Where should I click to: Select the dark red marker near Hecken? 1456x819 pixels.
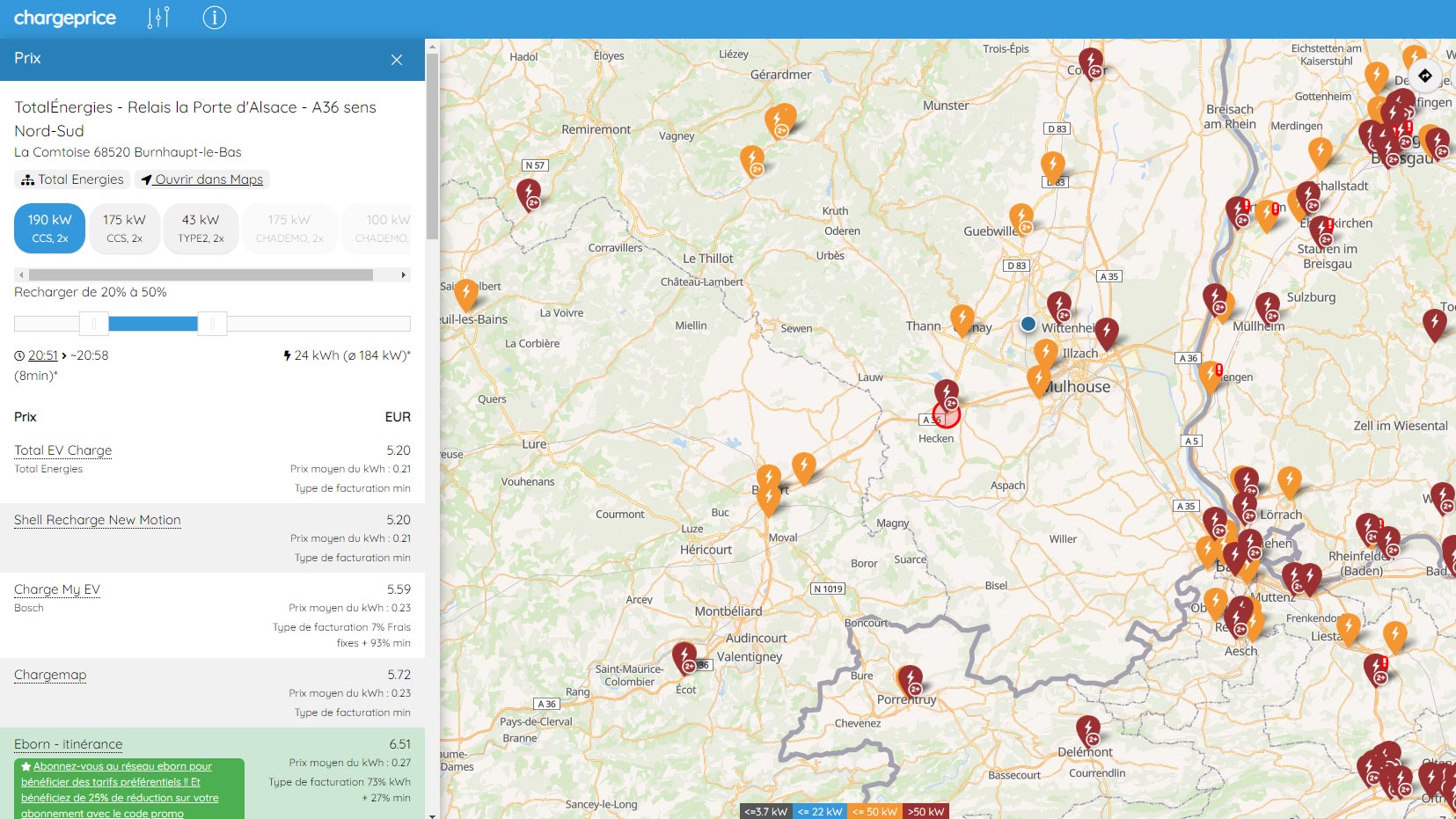coord(946,393)
